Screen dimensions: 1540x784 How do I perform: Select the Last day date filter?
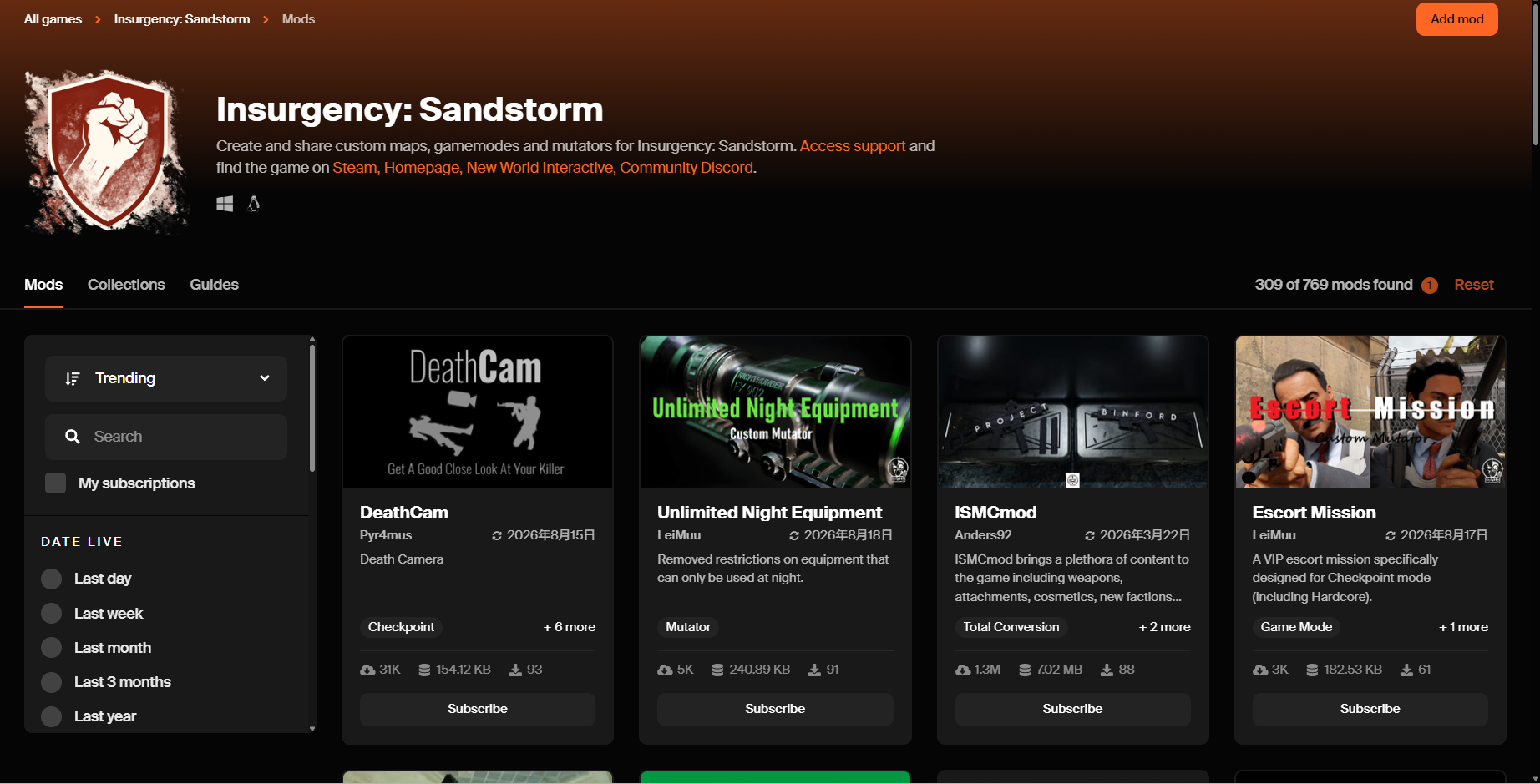pyautogui.click(x=52, y=579)
